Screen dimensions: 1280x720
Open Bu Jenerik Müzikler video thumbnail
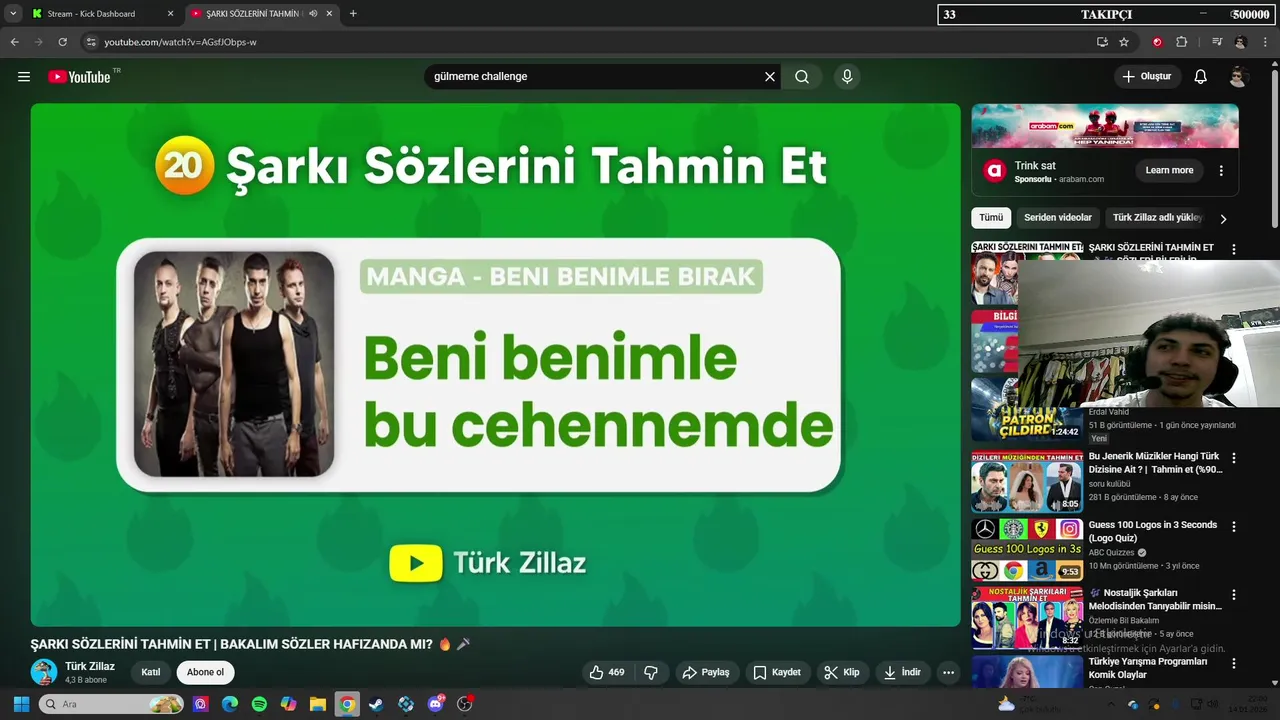[x=1027, y=481]
